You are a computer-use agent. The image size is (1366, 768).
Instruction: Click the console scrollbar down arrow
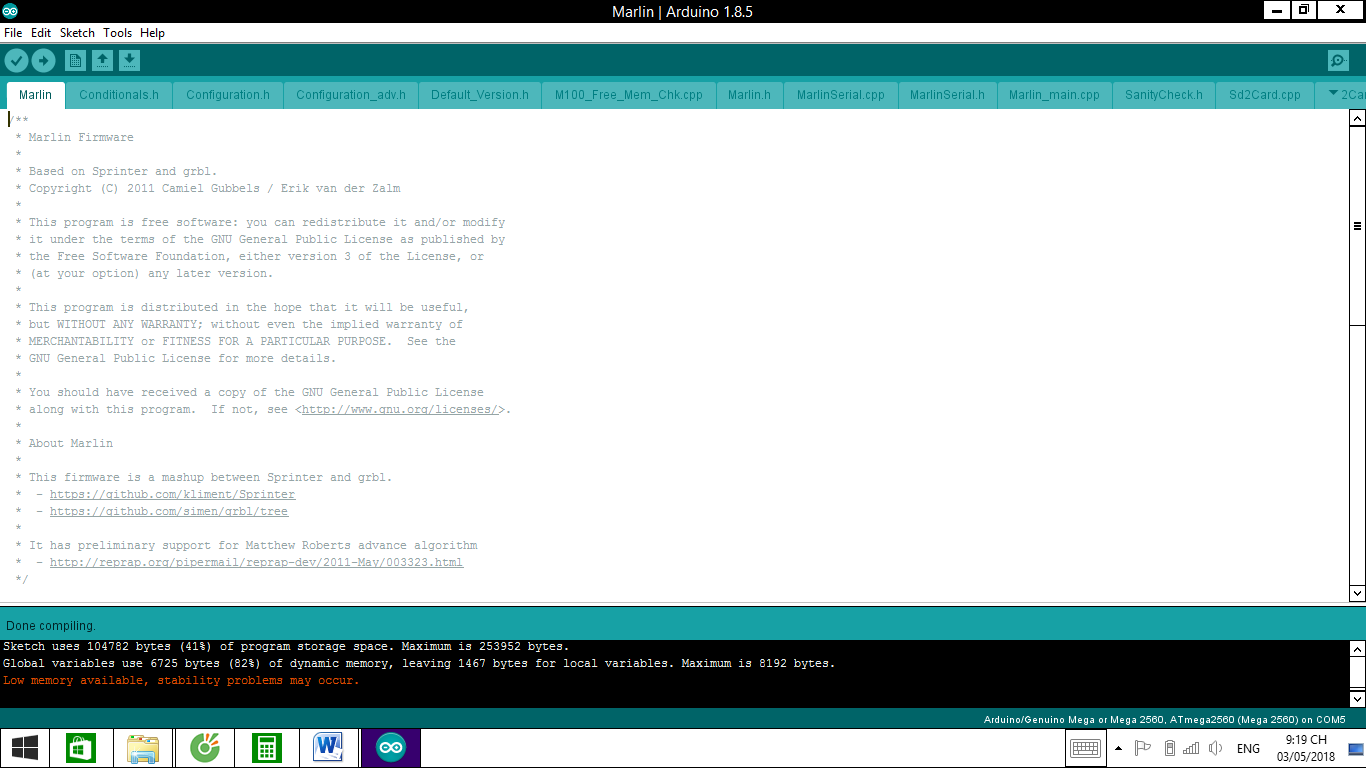tap(1357, 698)
